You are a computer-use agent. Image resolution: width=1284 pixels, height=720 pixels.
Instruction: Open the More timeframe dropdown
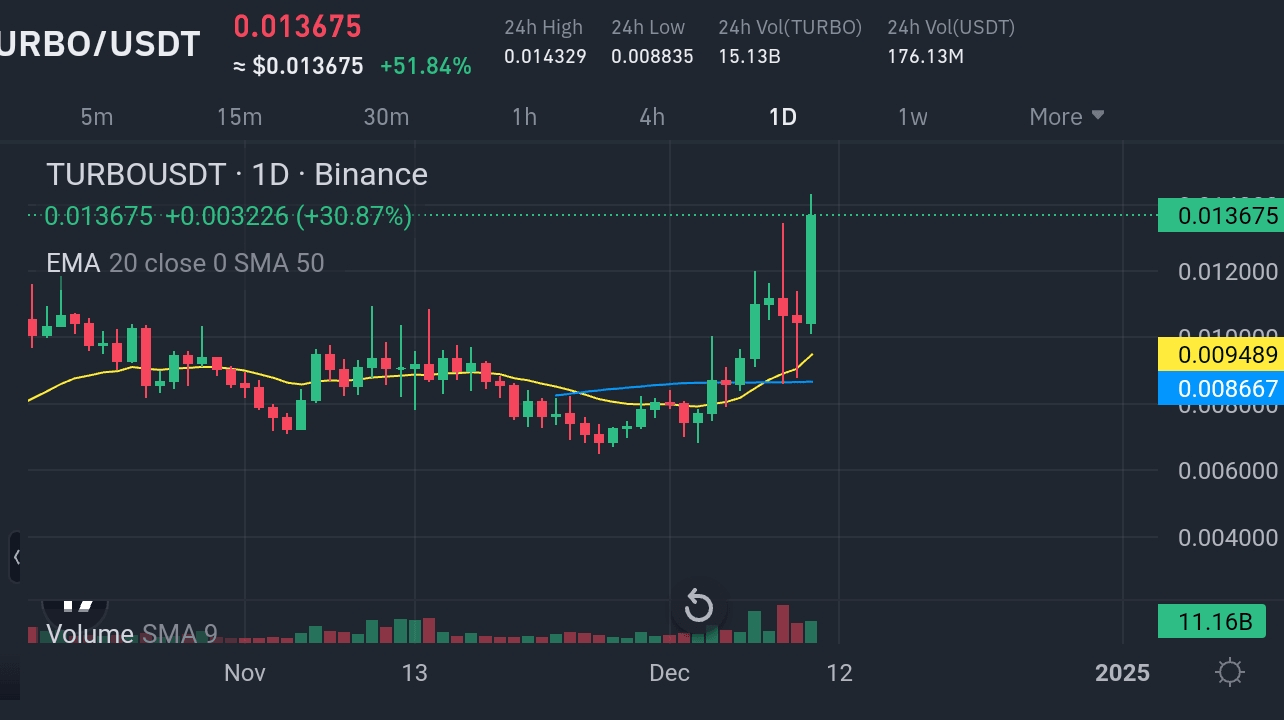(x=1064, y=117)
